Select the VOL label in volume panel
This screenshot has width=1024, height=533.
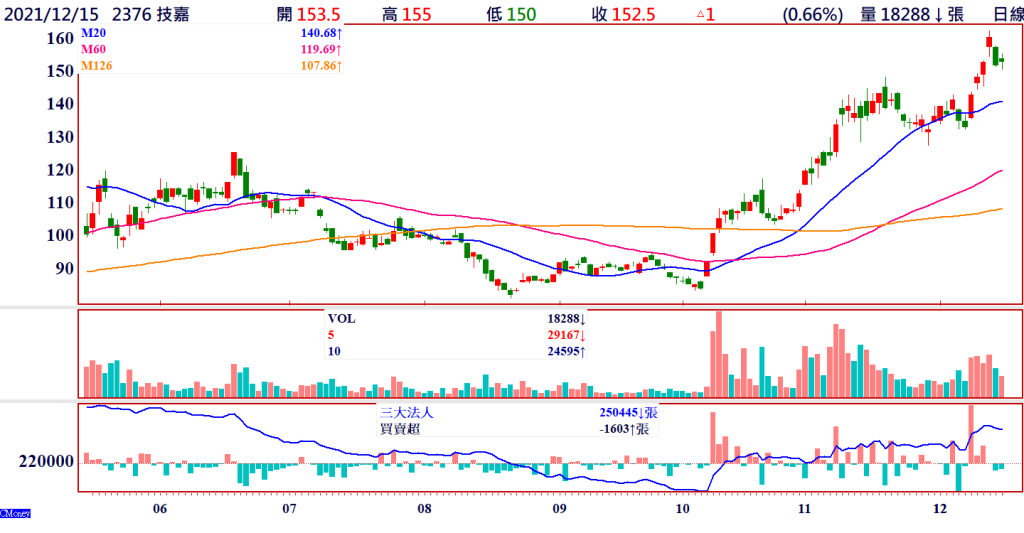tap(341, 319)
